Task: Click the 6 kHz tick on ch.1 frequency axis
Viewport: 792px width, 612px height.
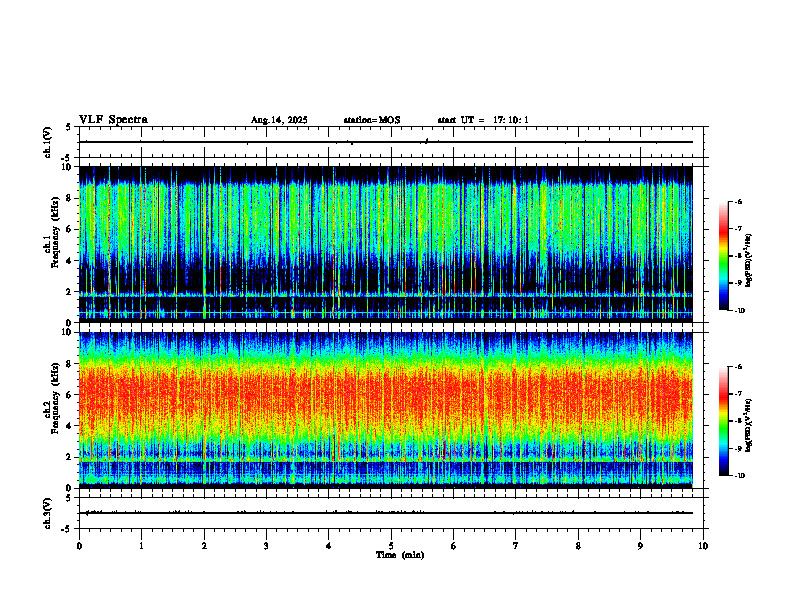Action: tap(70, 229)
